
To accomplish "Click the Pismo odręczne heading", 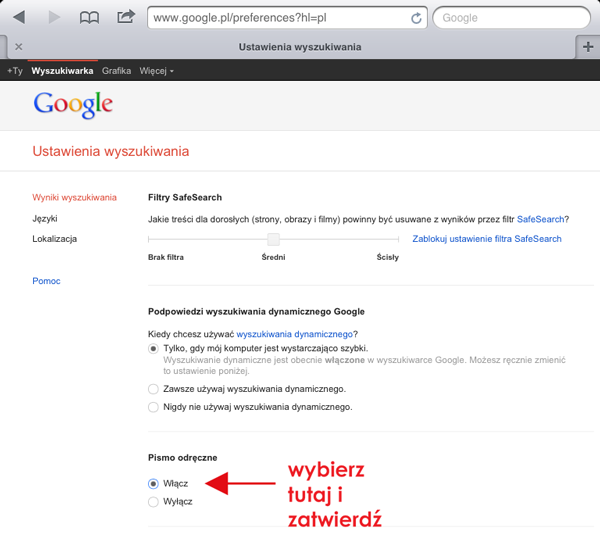I will point(183,458).
